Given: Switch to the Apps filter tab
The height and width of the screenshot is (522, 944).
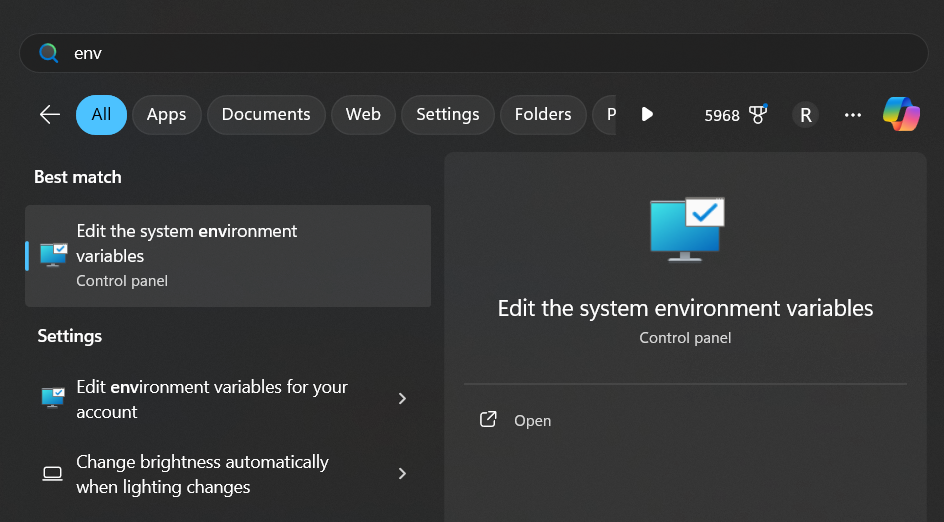Looking at the screenshot, I should click(167, 114).
